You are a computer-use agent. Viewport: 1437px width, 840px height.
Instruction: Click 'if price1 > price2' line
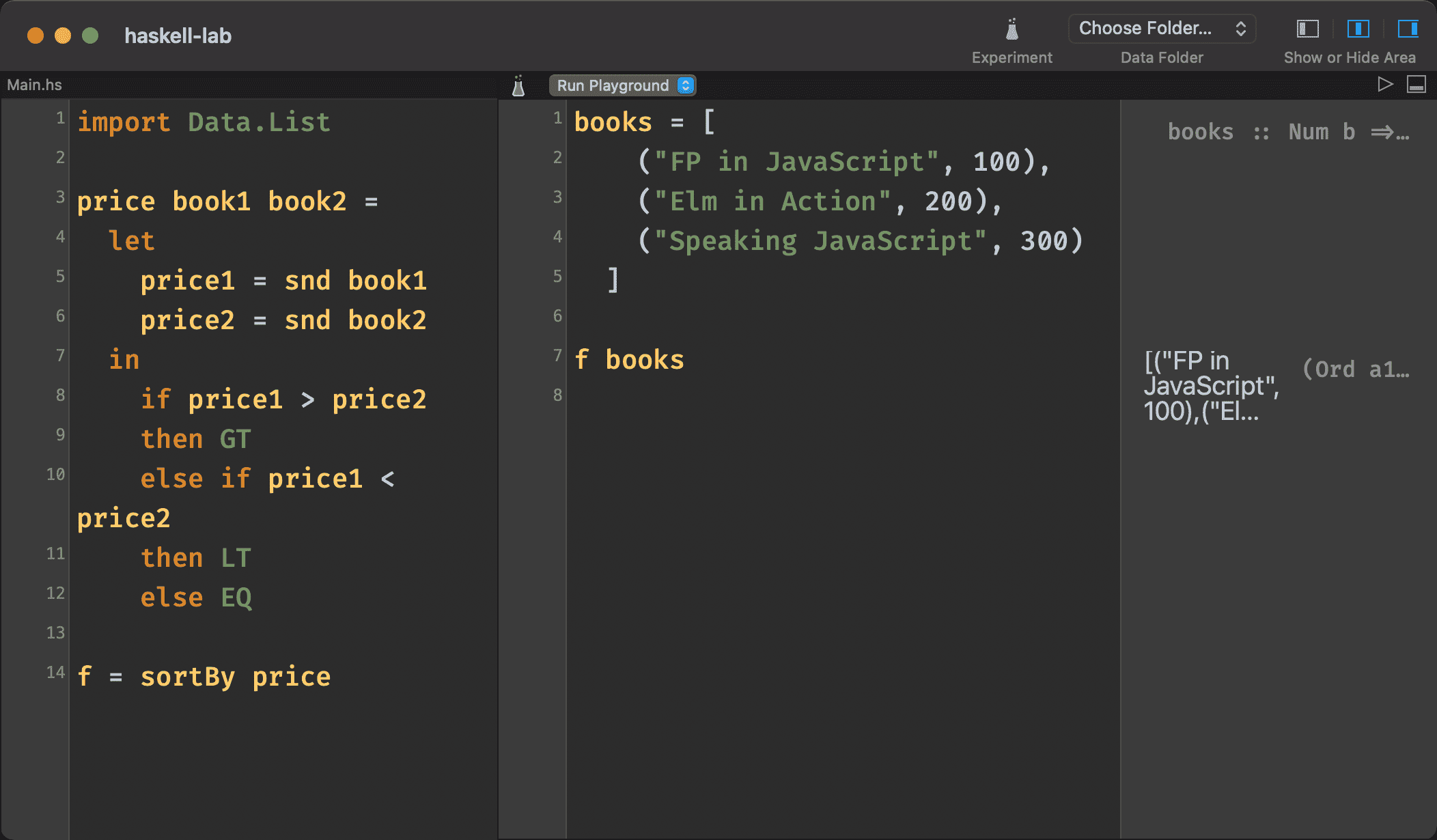(x=283, y=400)
